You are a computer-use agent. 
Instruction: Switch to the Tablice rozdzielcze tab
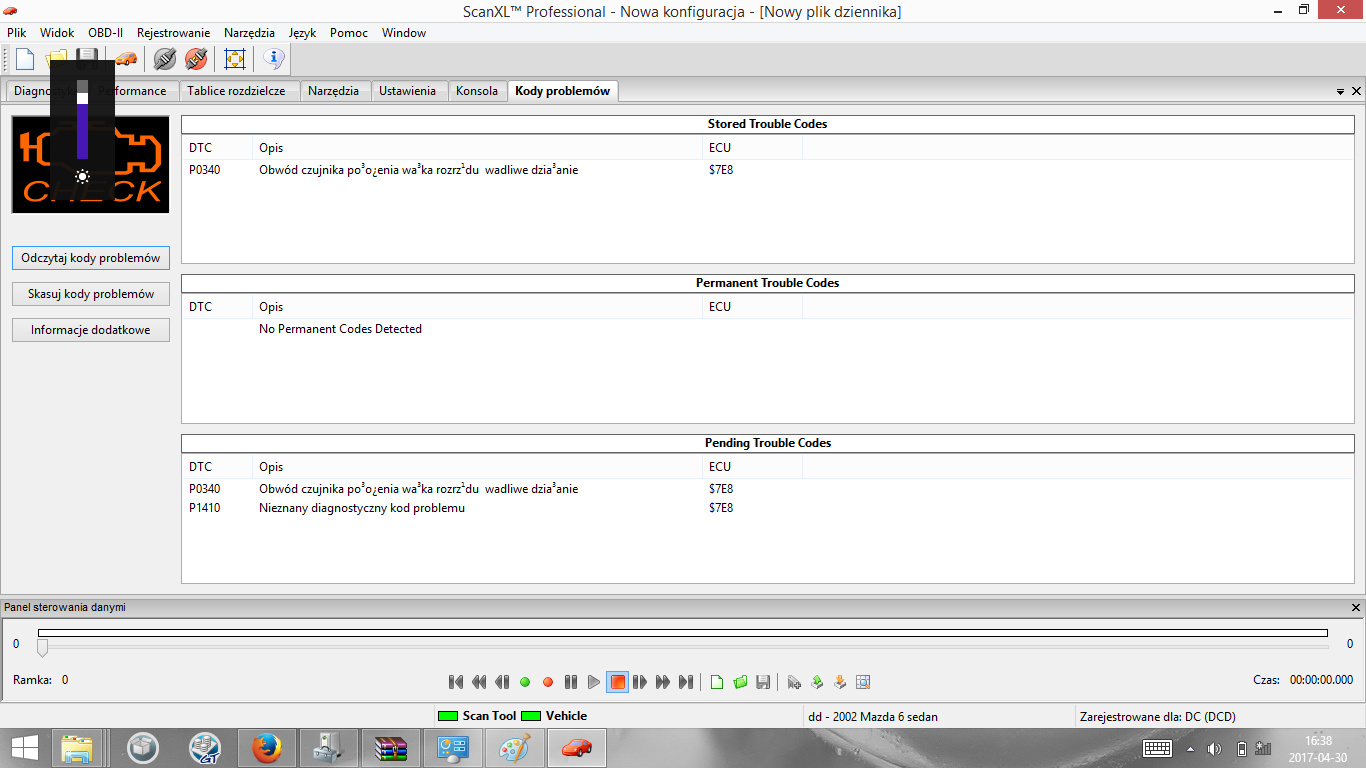click(236, 91)
